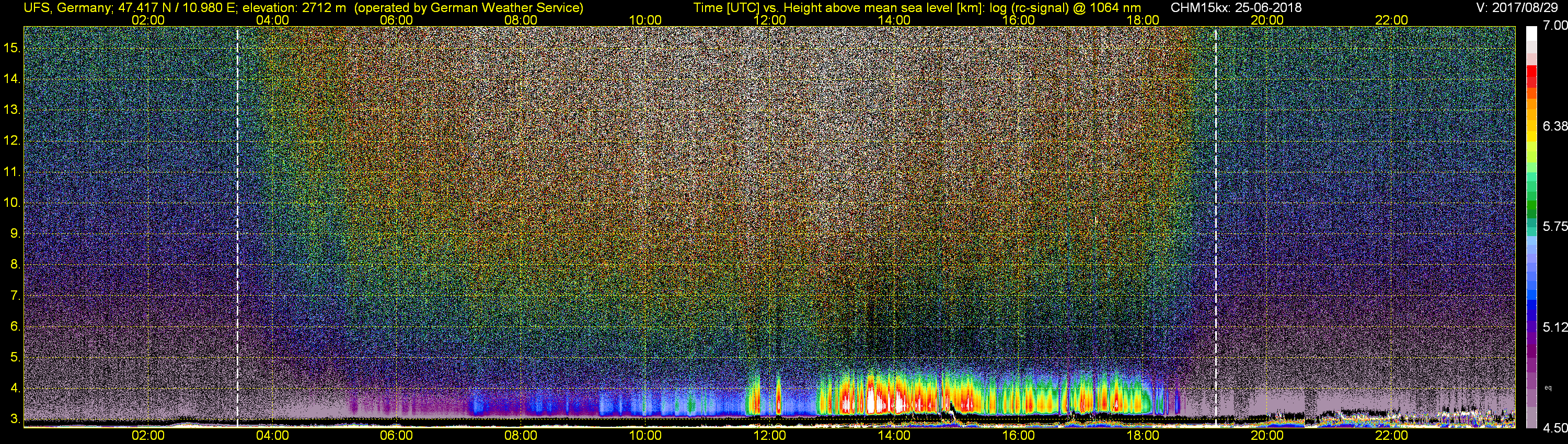The width and height of the screenshot is (1568, 444).
Task: Click '08:00' on the top time axis
Action: click(x=521, y=20)
